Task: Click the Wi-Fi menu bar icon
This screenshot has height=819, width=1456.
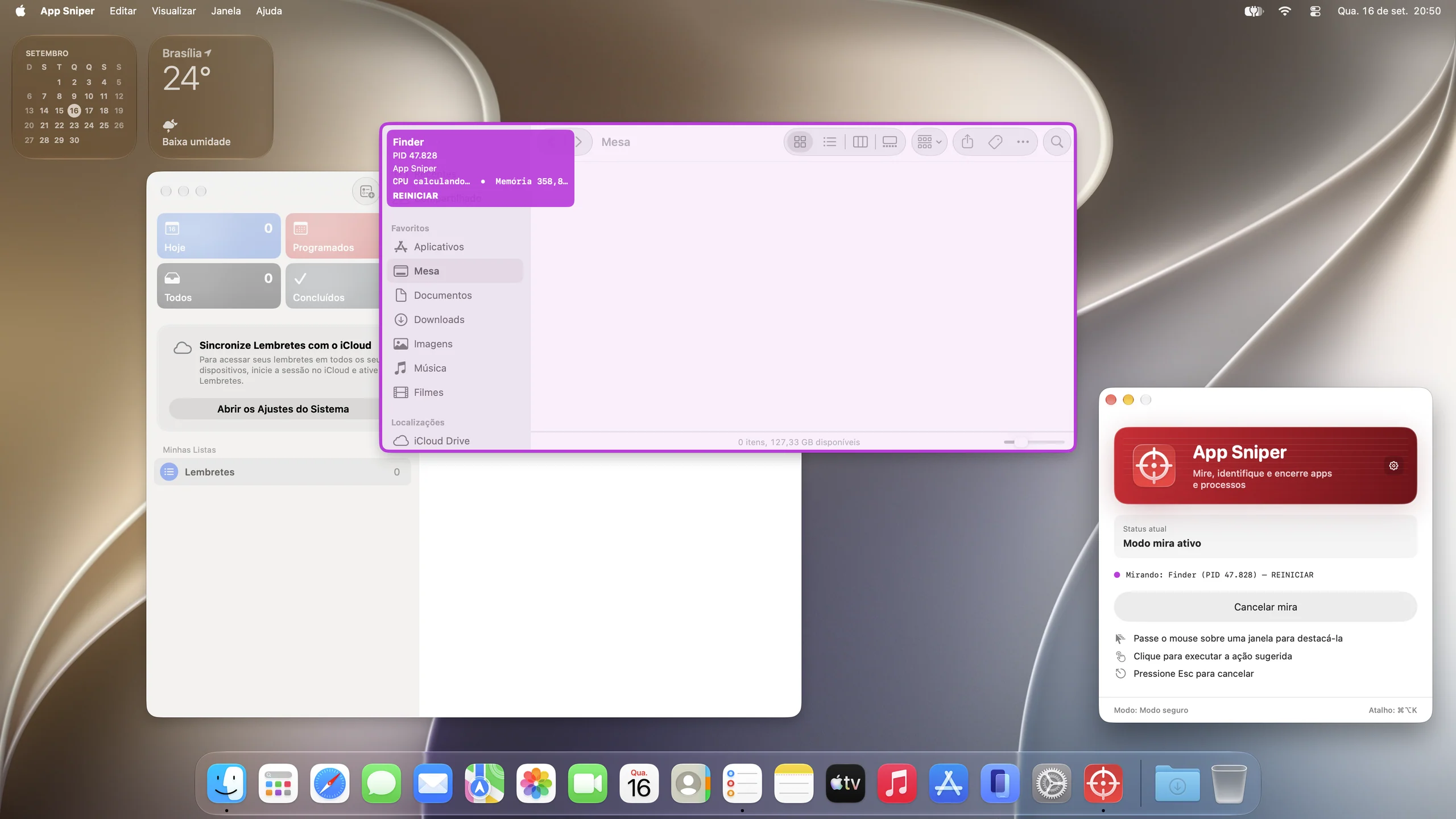Action: point(1285,11)
